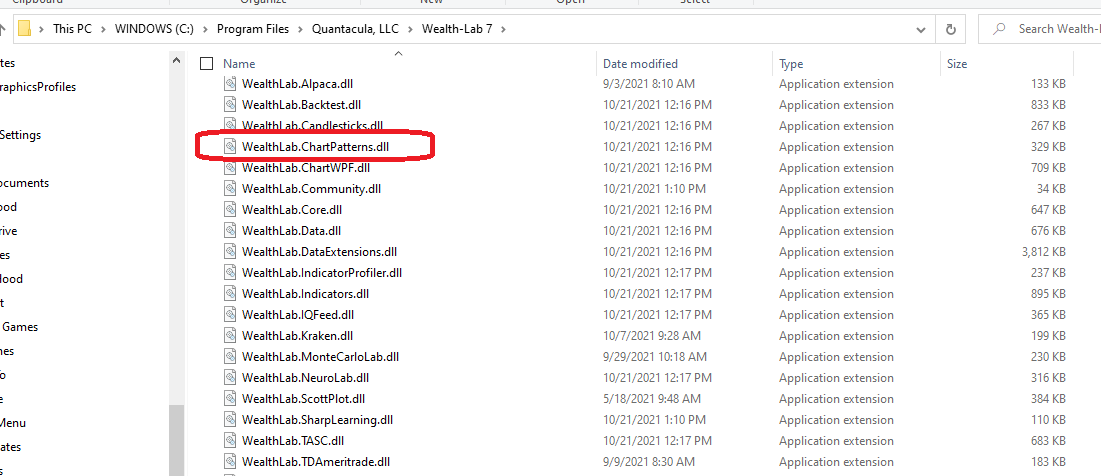Navigate to WINDOWS (C:) breadcrumb
Viewport: 1101px width, 476px height.
click(x=154, y=29)
